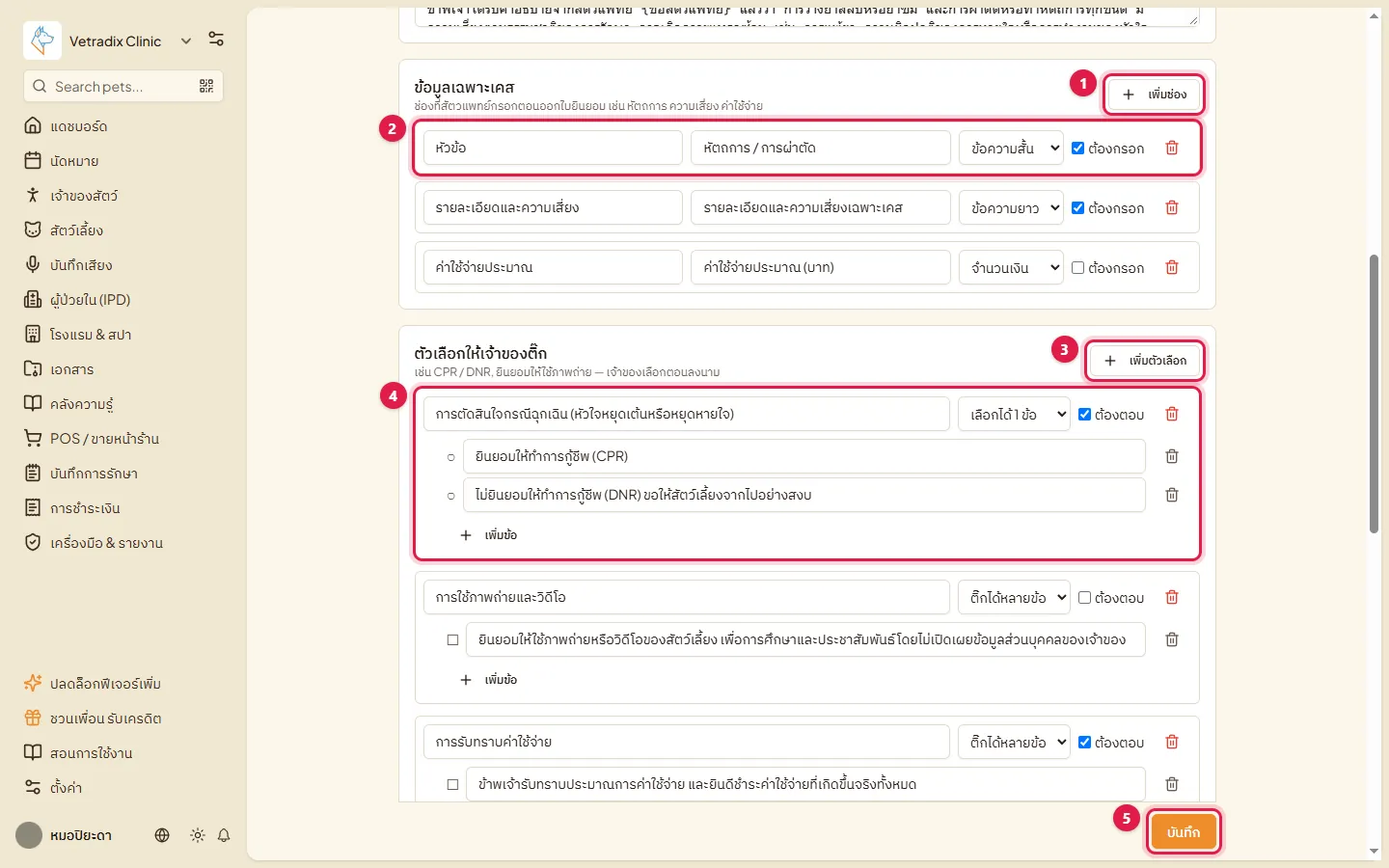Delete the การรับทราบค่าใช้จ่าย option group

point(1172,742)
